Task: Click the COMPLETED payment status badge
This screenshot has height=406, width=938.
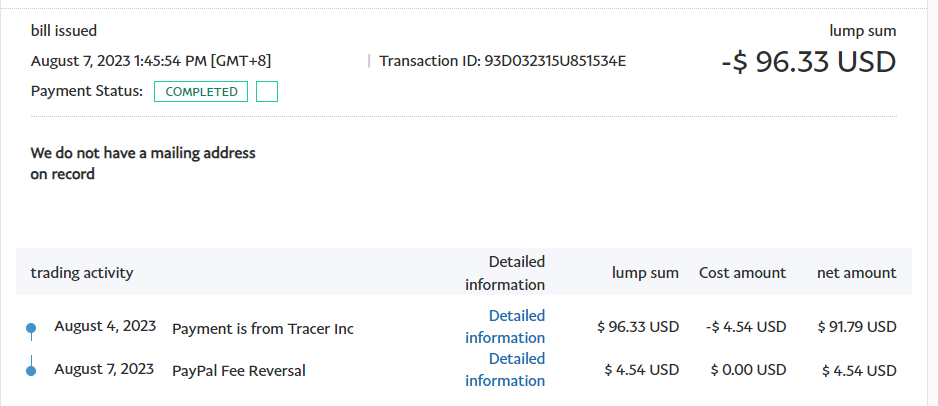Action: click(x=201, y=92)
